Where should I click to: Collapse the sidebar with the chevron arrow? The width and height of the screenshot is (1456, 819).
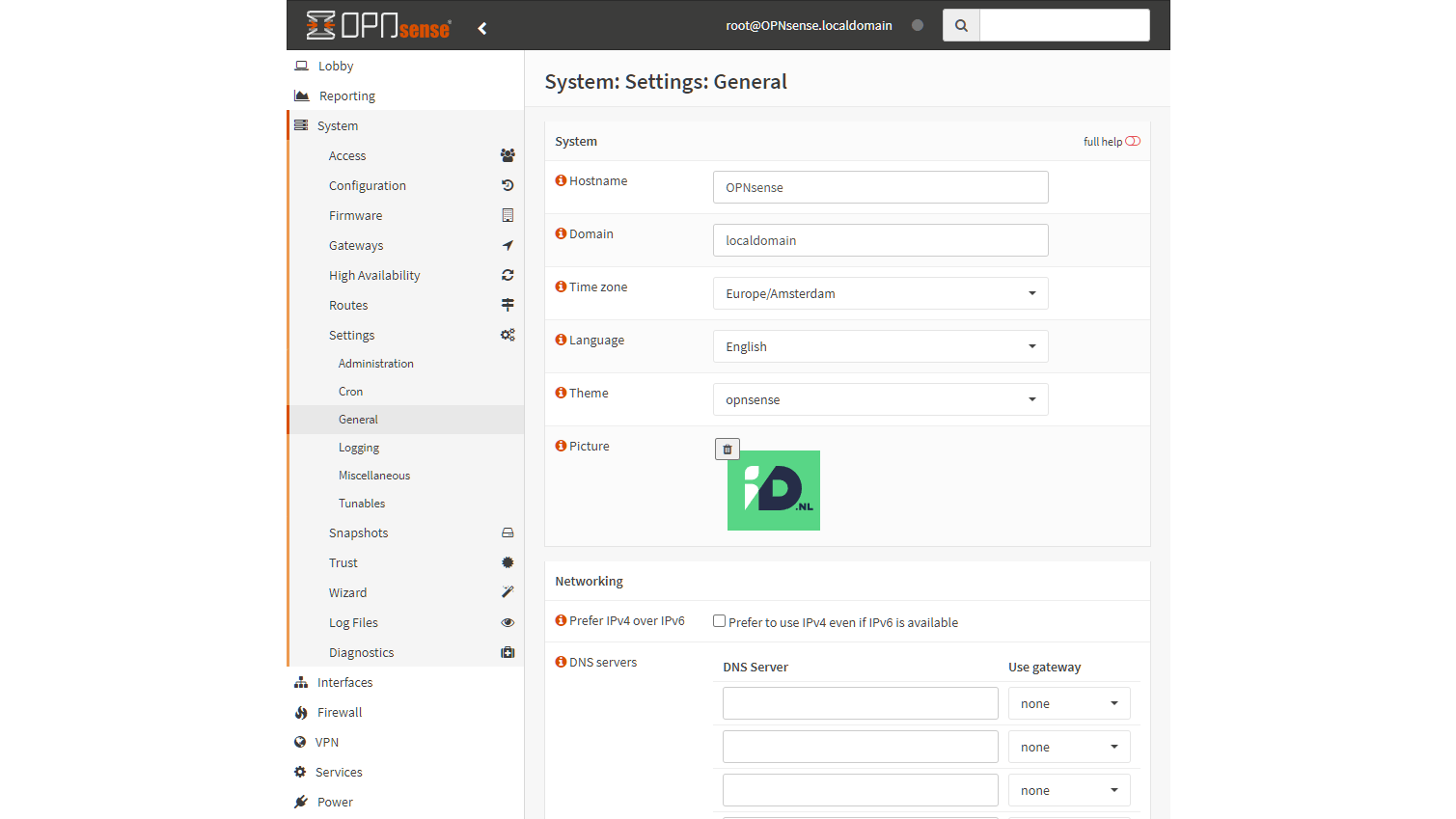(482, 28)
